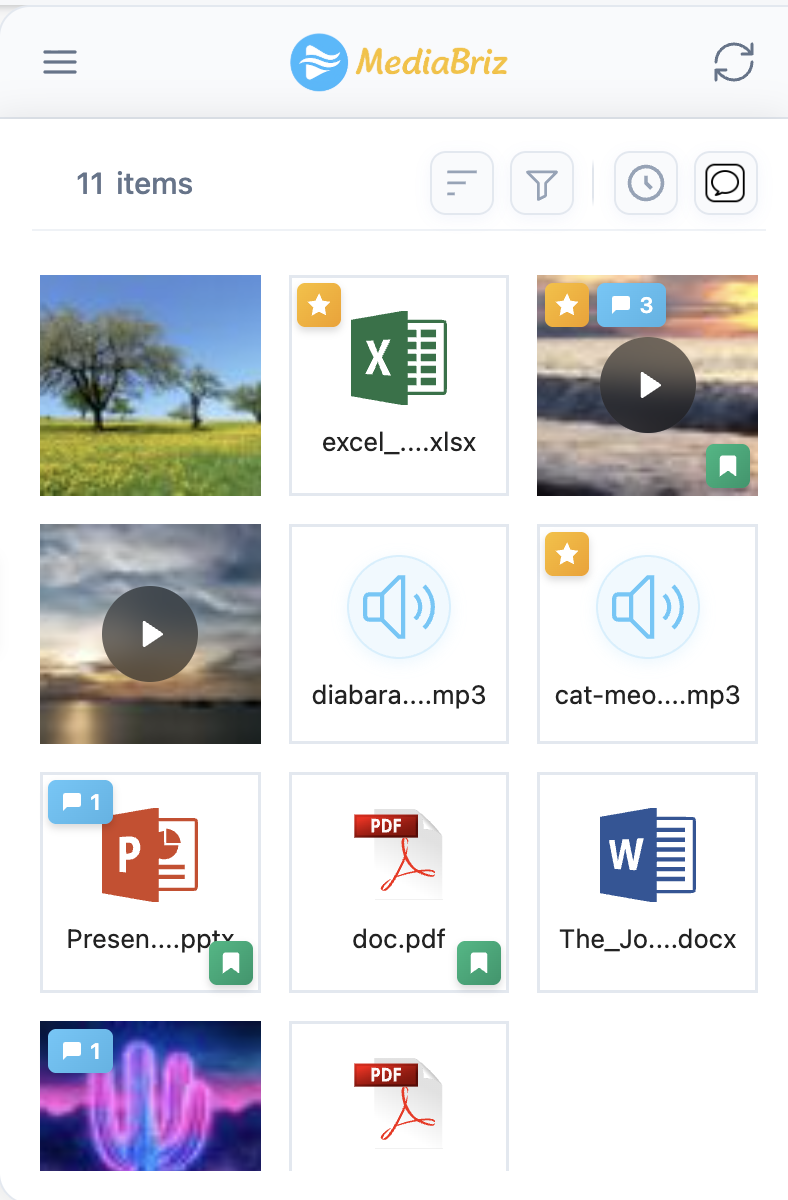Open the comment badge showing 3 on the sunset video
This screenshot has width=788, height=1200.
630,306
